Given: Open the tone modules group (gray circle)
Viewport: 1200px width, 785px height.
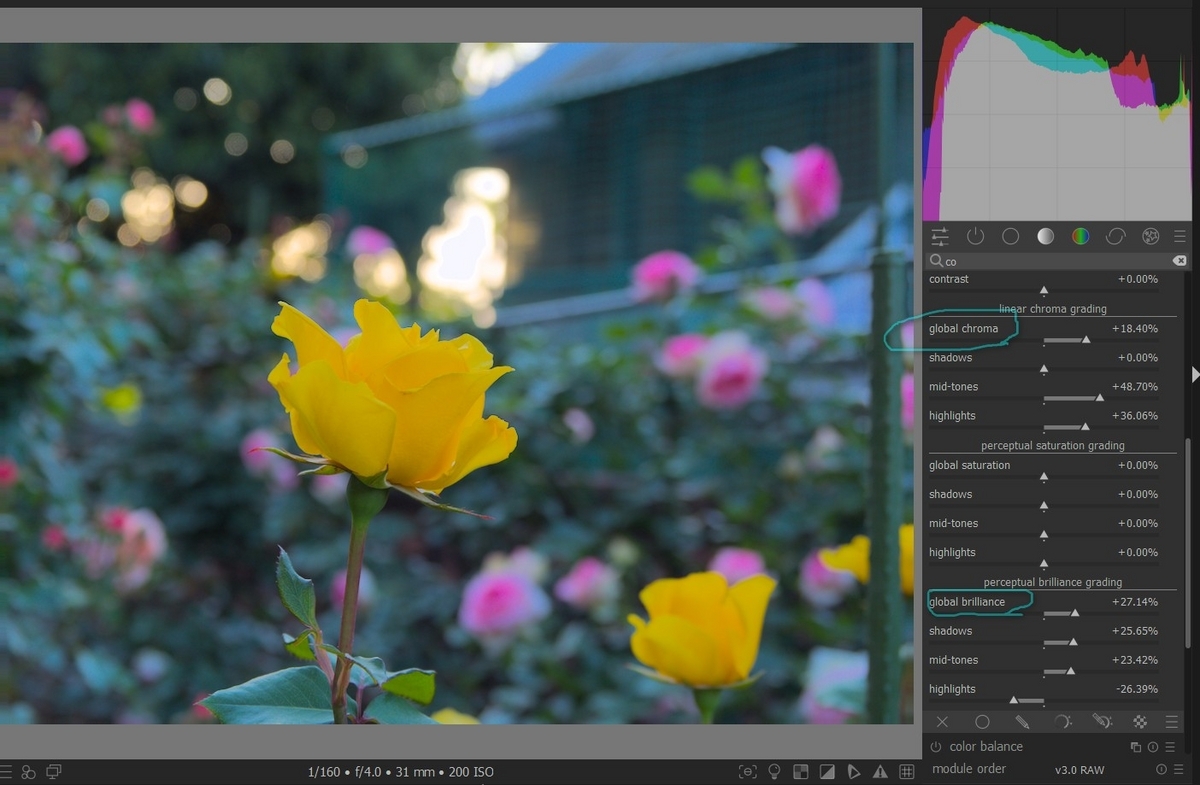Looking at the screenshot, I should pyautogui.click(x=1045, y=237).
